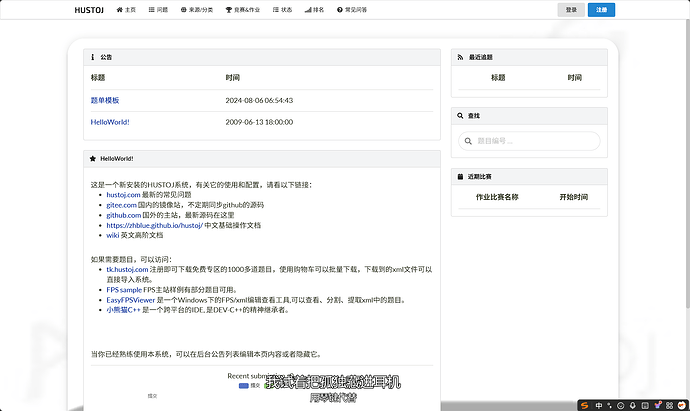Open the 排名 ranking page

(x=314, y=10)
